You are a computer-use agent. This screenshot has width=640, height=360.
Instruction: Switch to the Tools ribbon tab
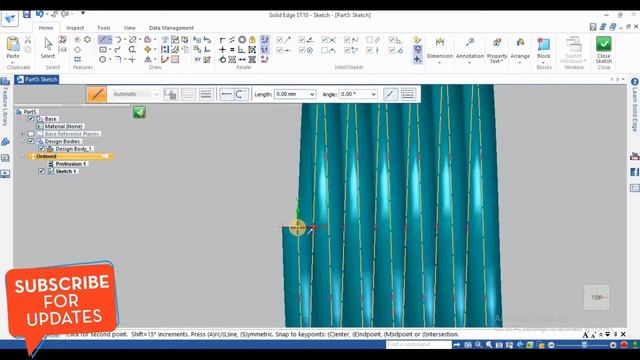click(x=104, y=28)
